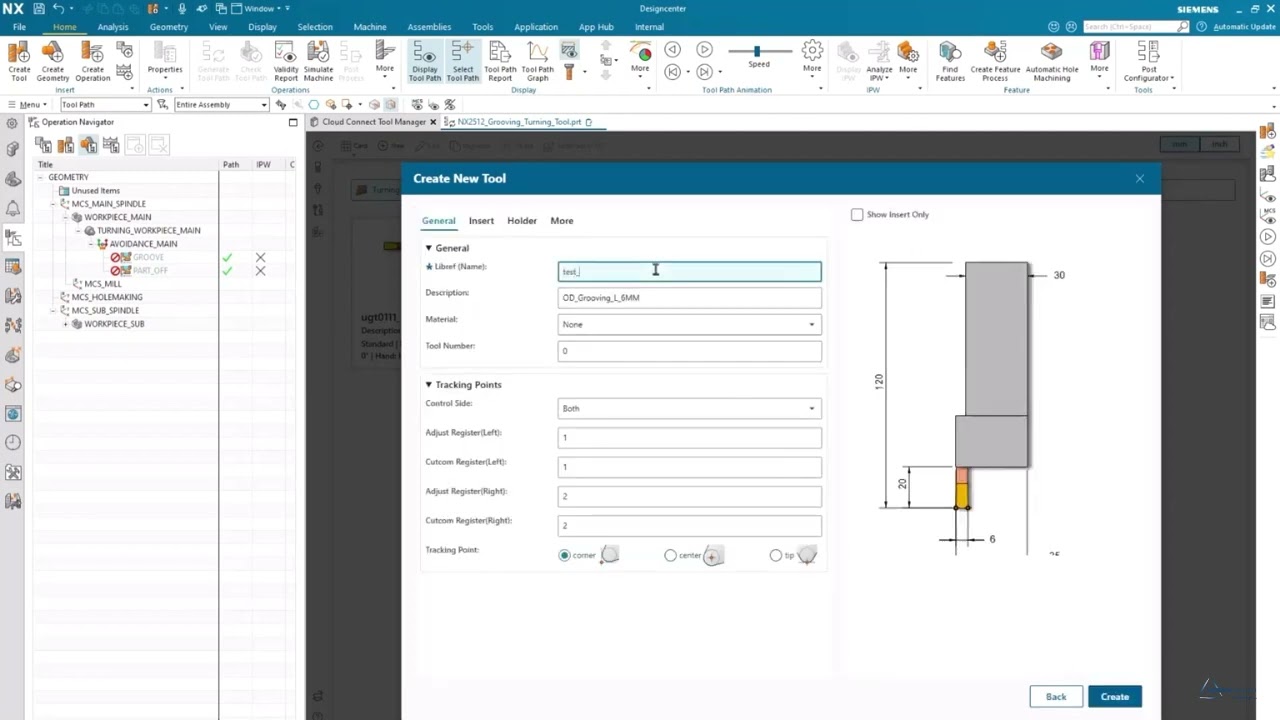This screenshot has height=720, width=1280.
Task: Collapse the GEOMETRY tree node
Action: 41,177
